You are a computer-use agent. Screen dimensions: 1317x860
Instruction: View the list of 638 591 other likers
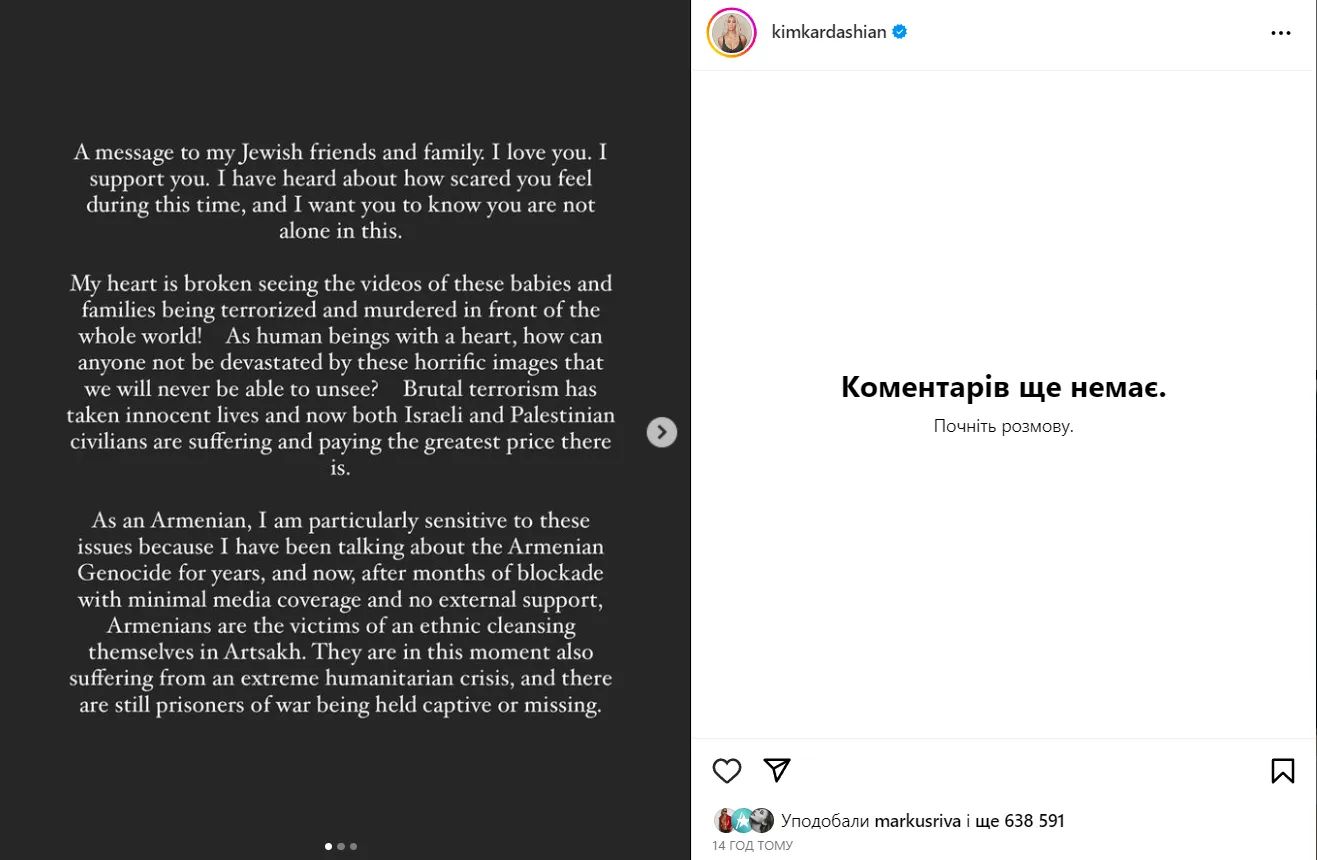click(1020, 821)
